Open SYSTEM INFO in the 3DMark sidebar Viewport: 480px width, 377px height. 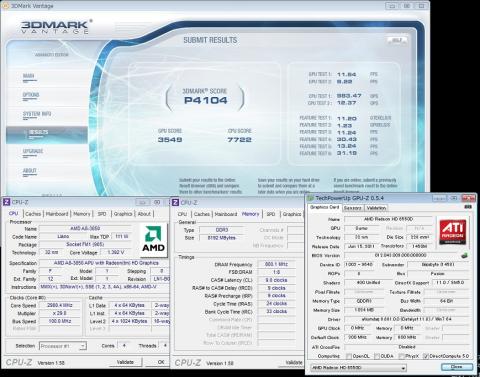[37, 114]
